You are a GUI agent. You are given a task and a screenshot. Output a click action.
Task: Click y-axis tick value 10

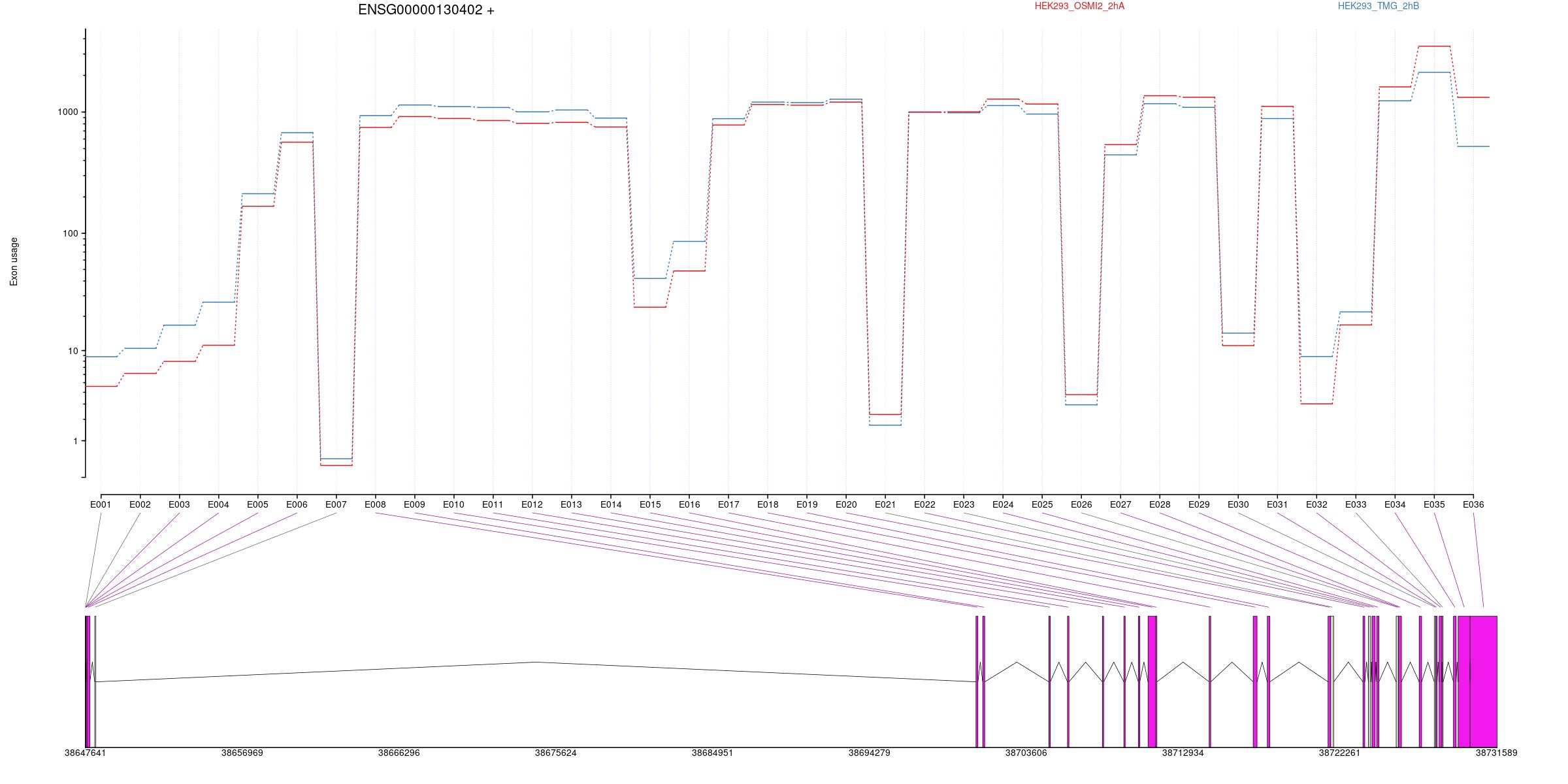tap(73, 351)
